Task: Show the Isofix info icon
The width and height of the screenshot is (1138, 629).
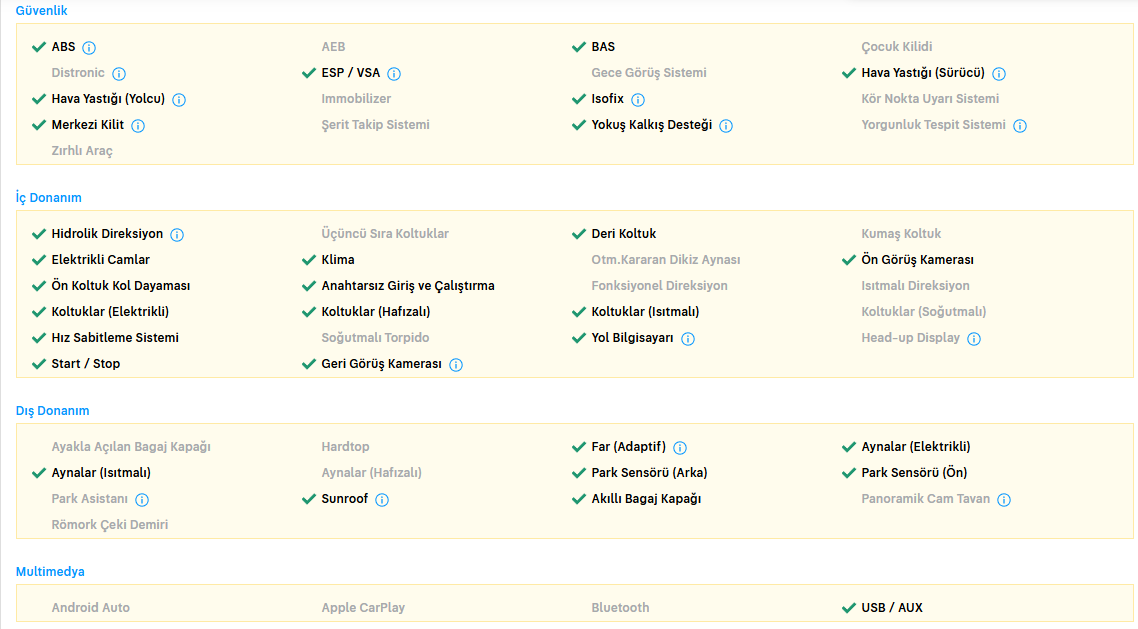Action: point(638,100)
